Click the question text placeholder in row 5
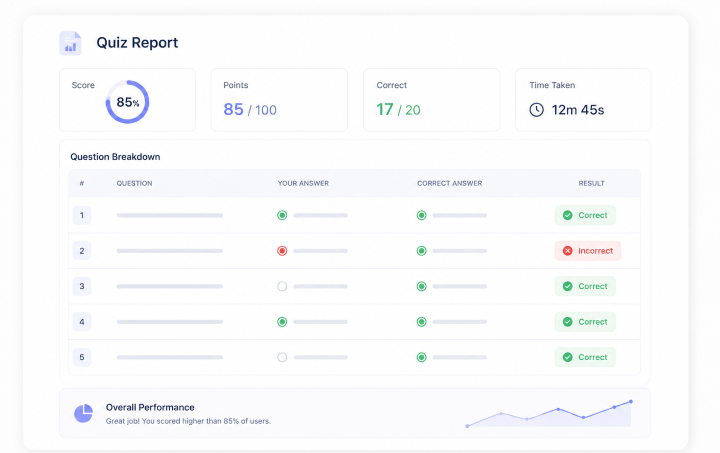720x453 pixels. 170,357
